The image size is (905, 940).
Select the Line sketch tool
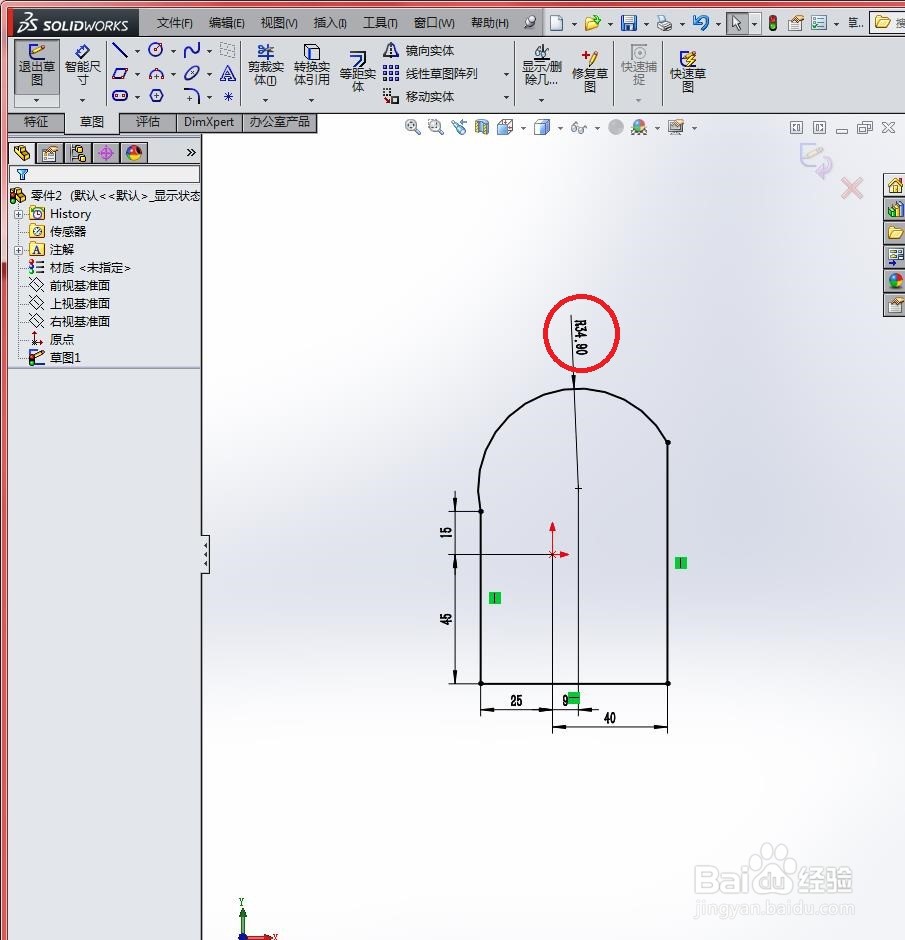(x=120, y=50)
